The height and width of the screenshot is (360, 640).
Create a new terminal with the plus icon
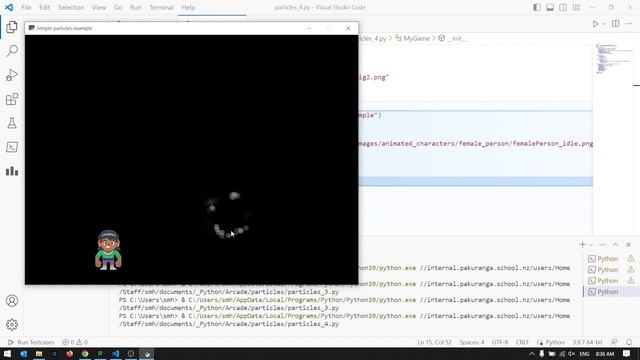point(582,244)
